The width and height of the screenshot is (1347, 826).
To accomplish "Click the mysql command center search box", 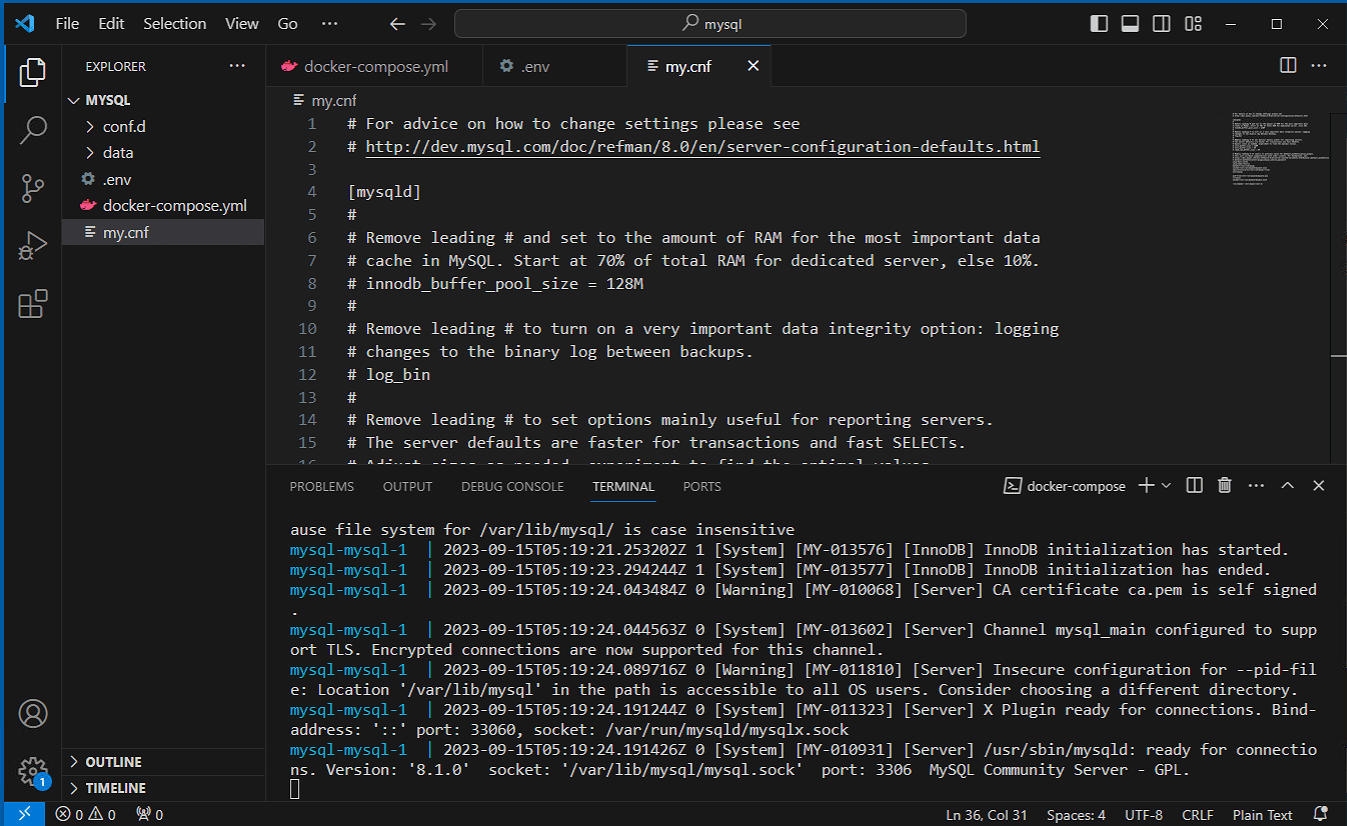I will pos(710,24).
